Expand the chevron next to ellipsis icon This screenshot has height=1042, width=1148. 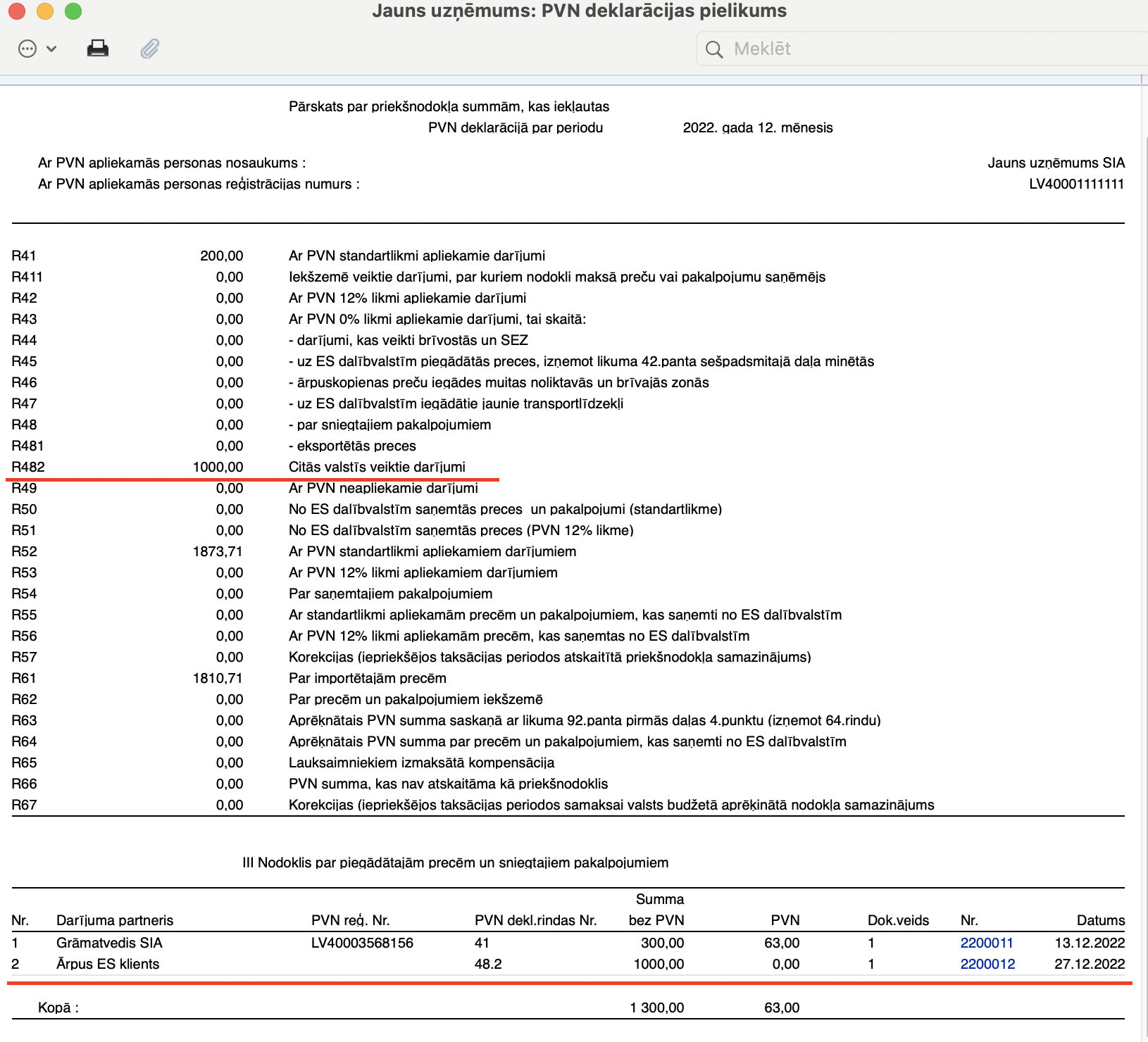coord(51,49)
